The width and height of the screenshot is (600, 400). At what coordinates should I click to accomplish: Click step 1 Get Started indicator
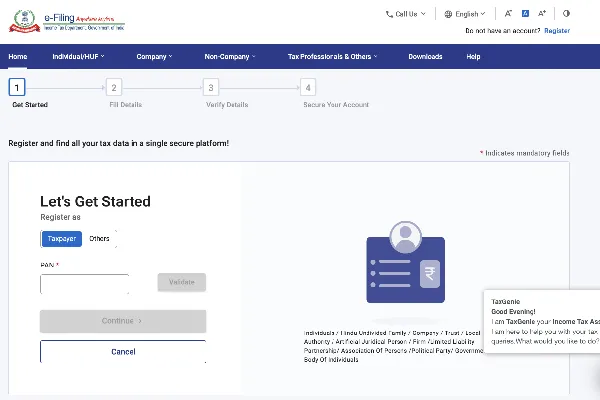[x=18, y=88]
